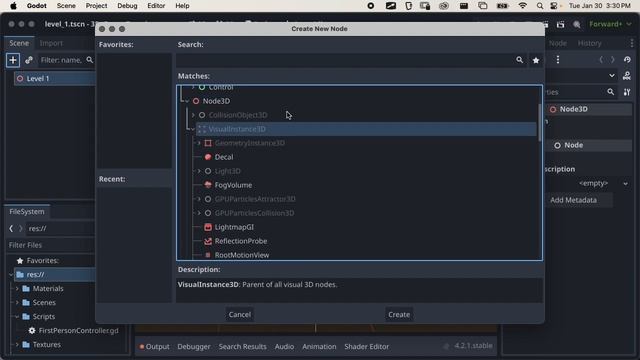Open the Shader Editor bottom panel
Screen dimensions: 640x360
[x=367, y=347]
